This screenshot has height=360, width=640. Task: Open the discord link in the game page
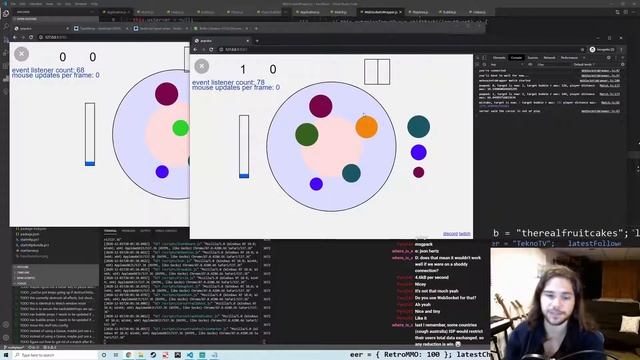point(450,234)
